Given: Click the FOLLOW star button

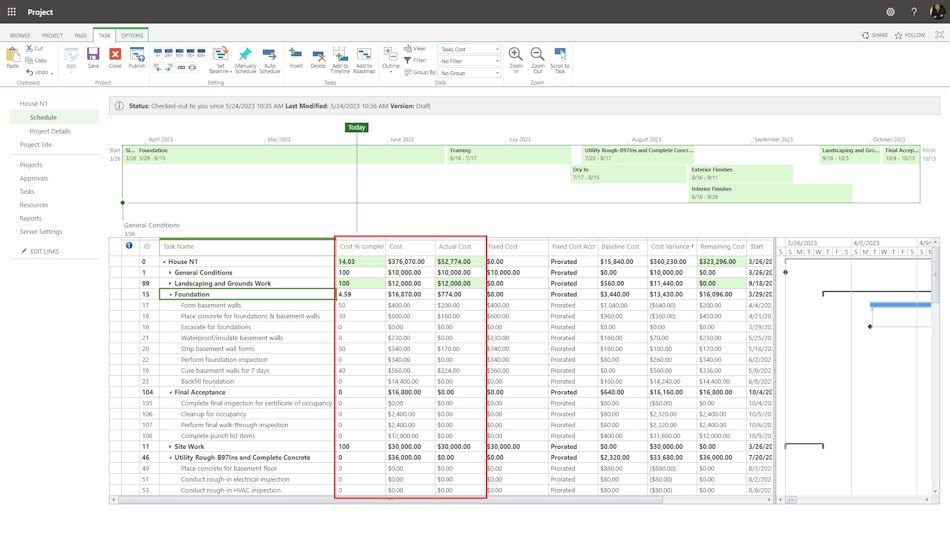Looking at the screenshot, I should pyautogui.click(x=910, y=35).
